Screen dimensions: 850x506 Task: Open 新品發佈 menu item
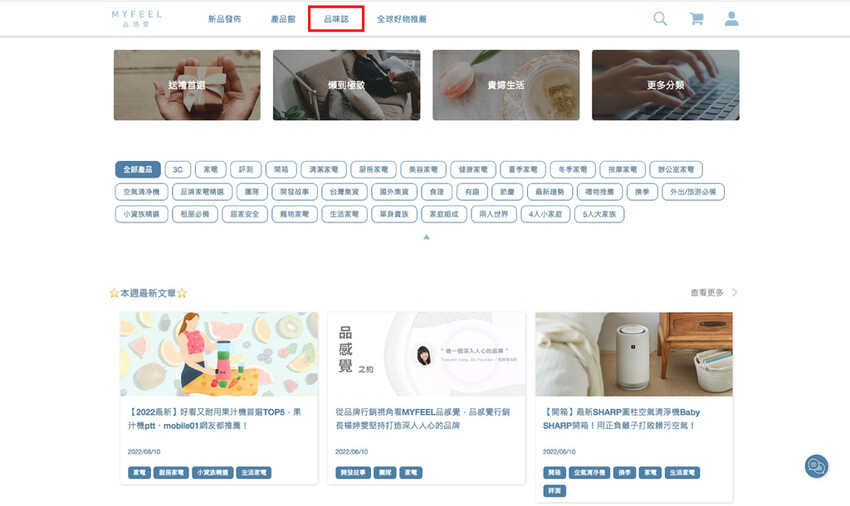click(x=224, y=19)
